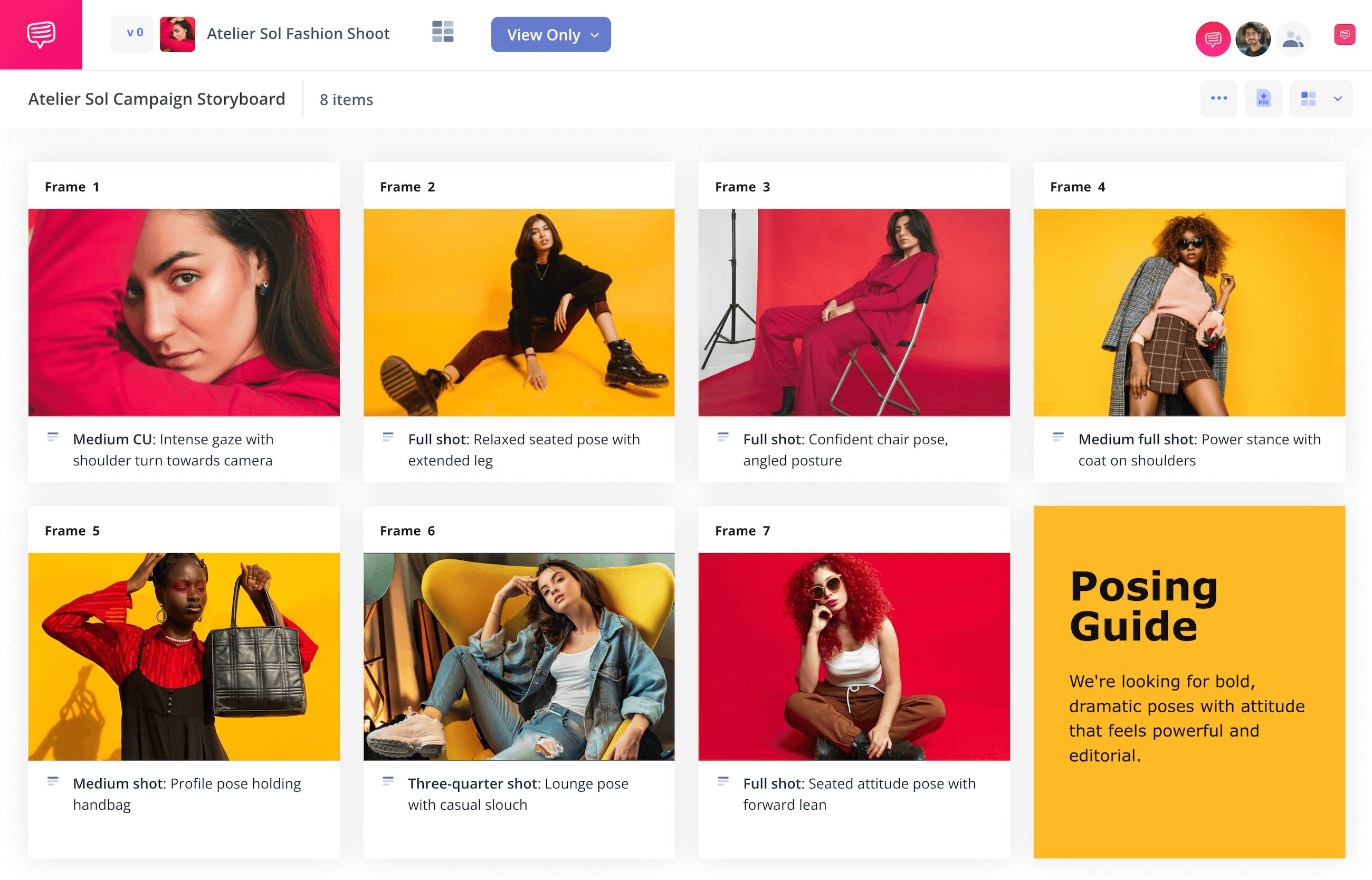Click the project avatar thumbnail in the top bar
The image size is (1372, 880).
(178, 33)
